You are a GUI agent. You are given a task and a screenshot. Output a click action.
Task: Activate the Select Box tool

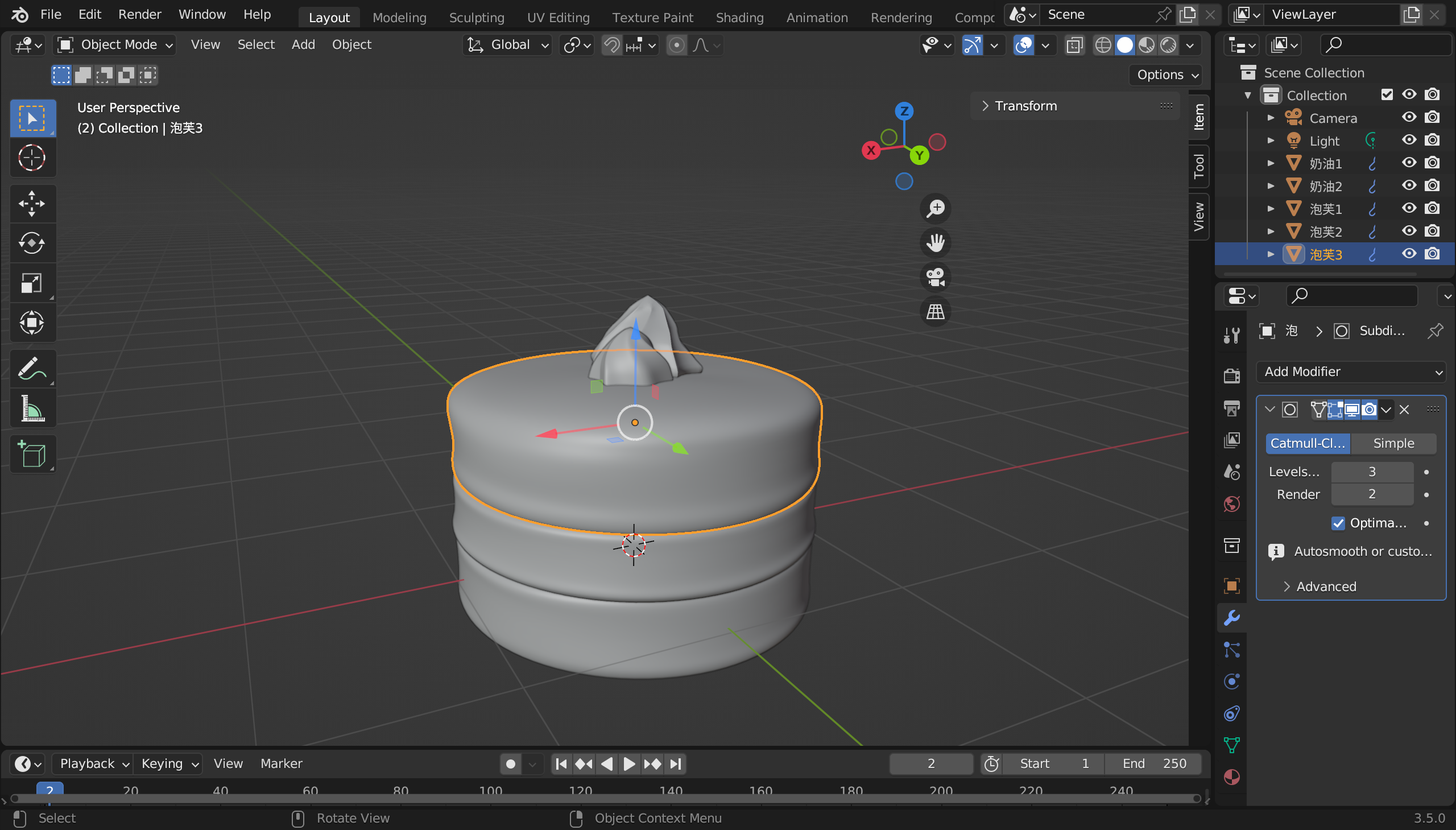(x=32, y=118)
